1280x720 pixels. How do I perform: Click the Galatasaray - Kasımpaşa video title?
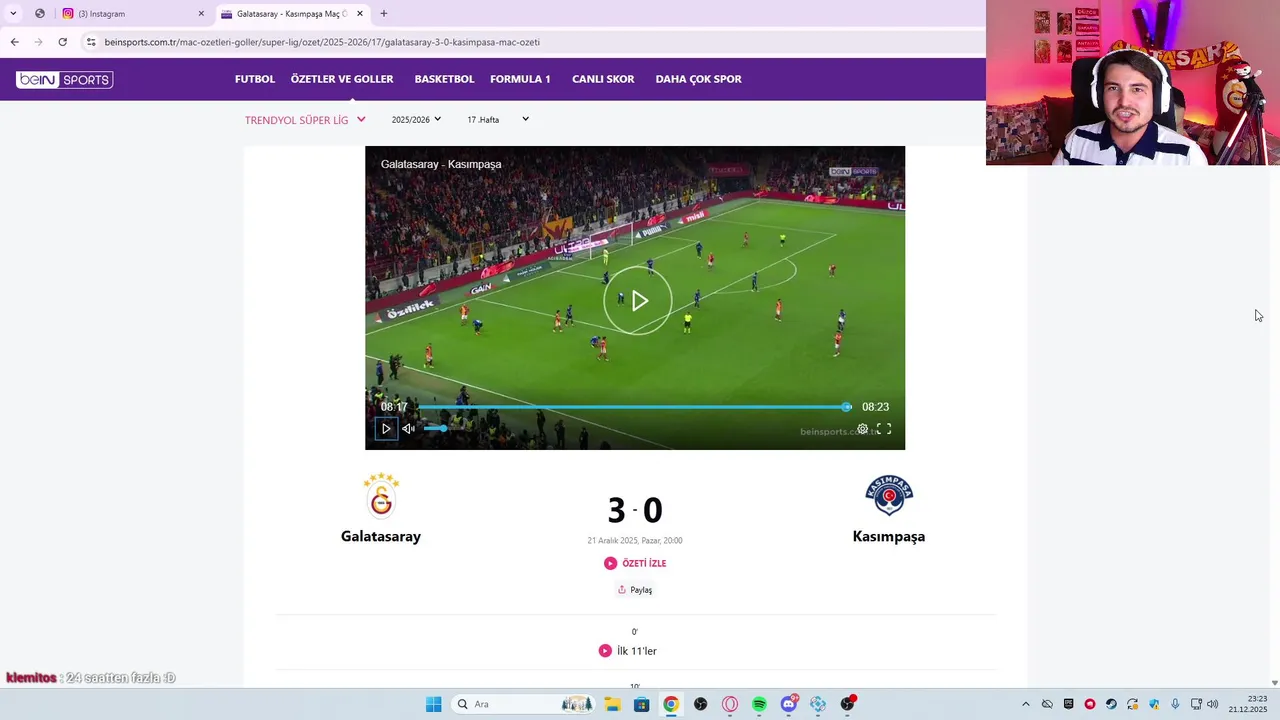tap(441, 164)
